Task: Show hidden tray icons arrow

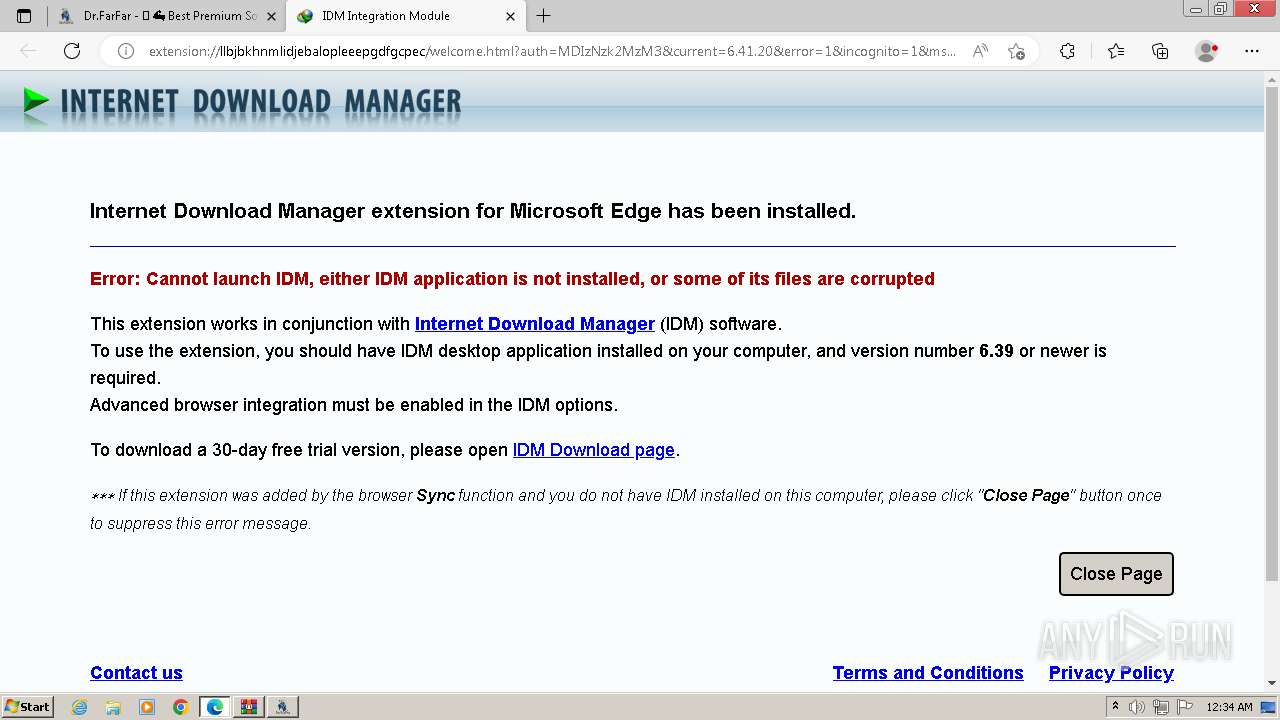Action: coord(1117,707)
